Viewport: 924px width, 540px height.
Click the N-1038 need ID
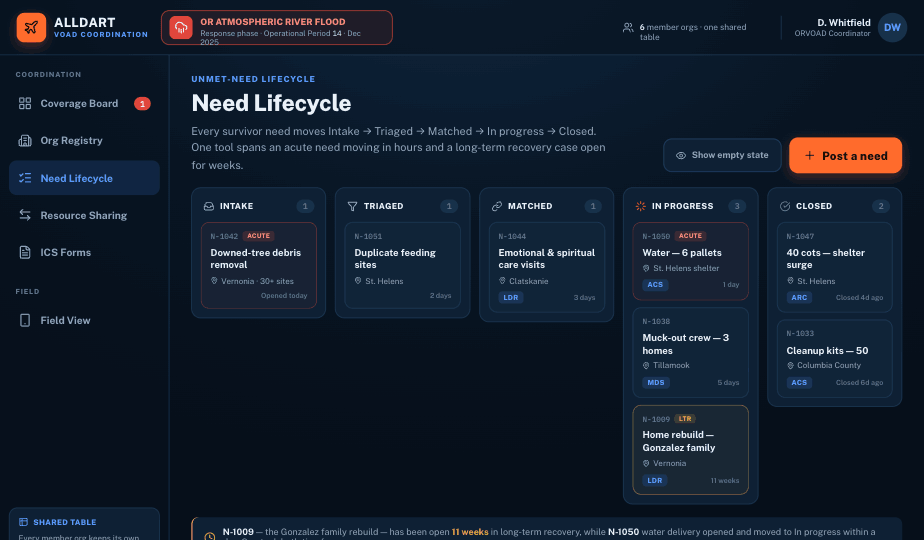pos(656,322)
